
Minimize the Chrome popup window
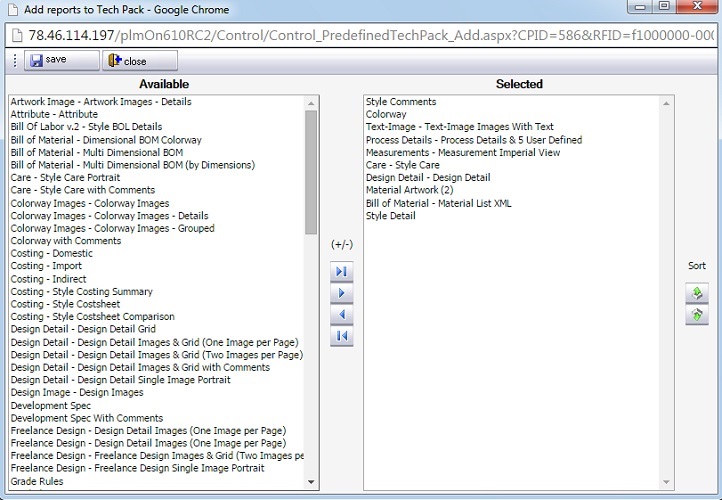640,6
